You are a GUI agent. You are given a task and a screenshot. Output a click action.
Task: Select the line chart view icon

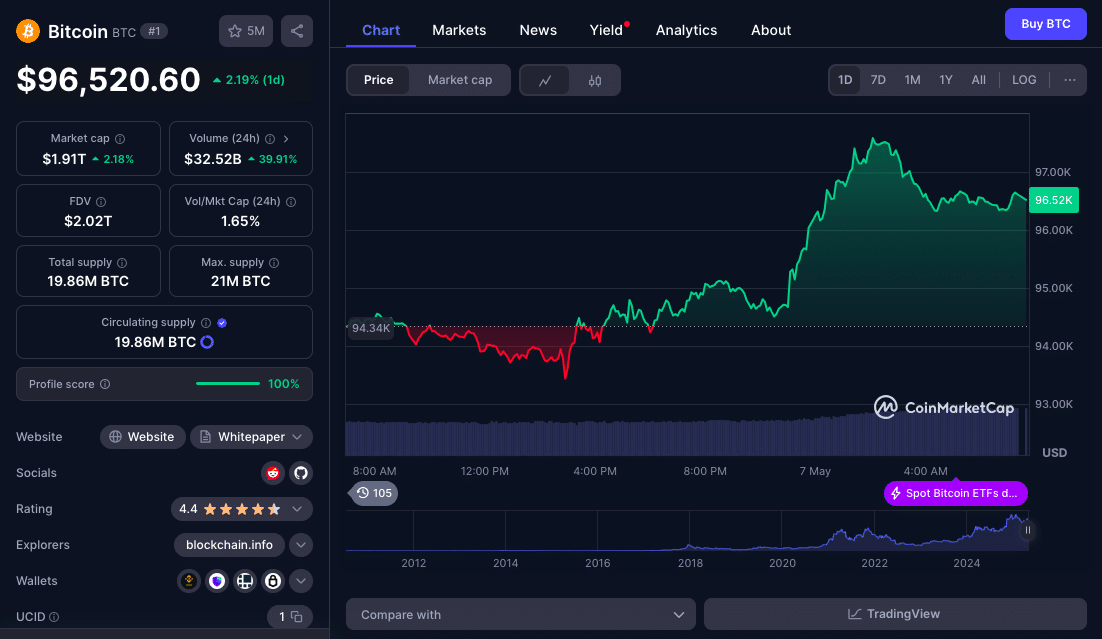(x=545, y=80)
